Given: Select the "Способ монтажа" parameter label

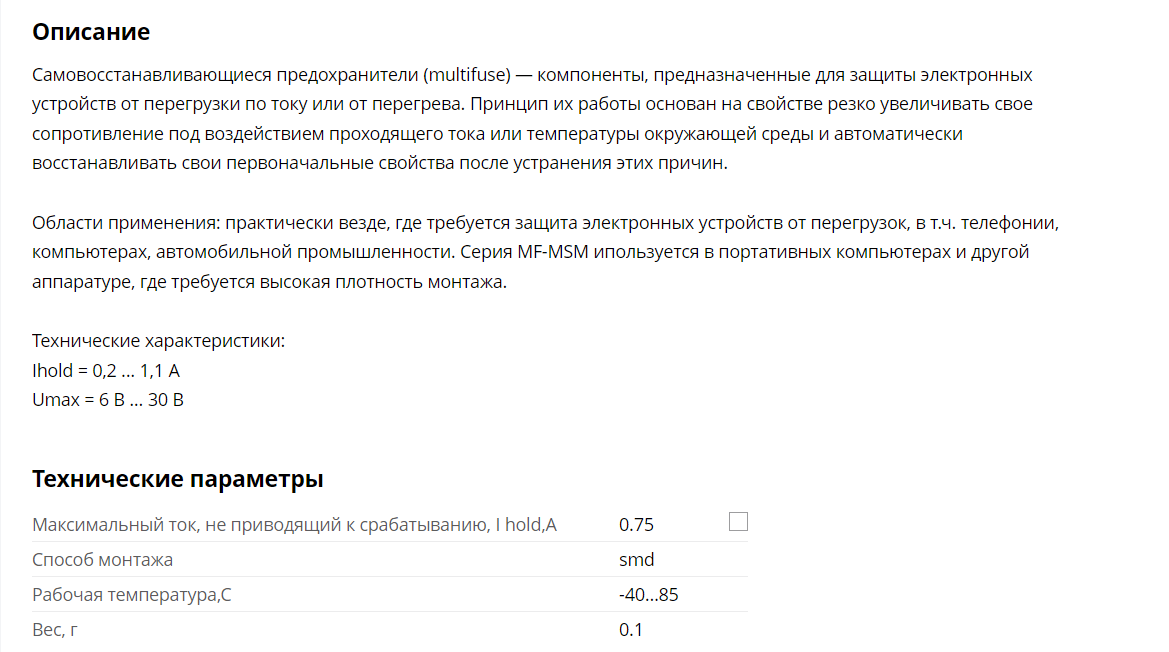Looking at the screenshot, I should [102, 560].
